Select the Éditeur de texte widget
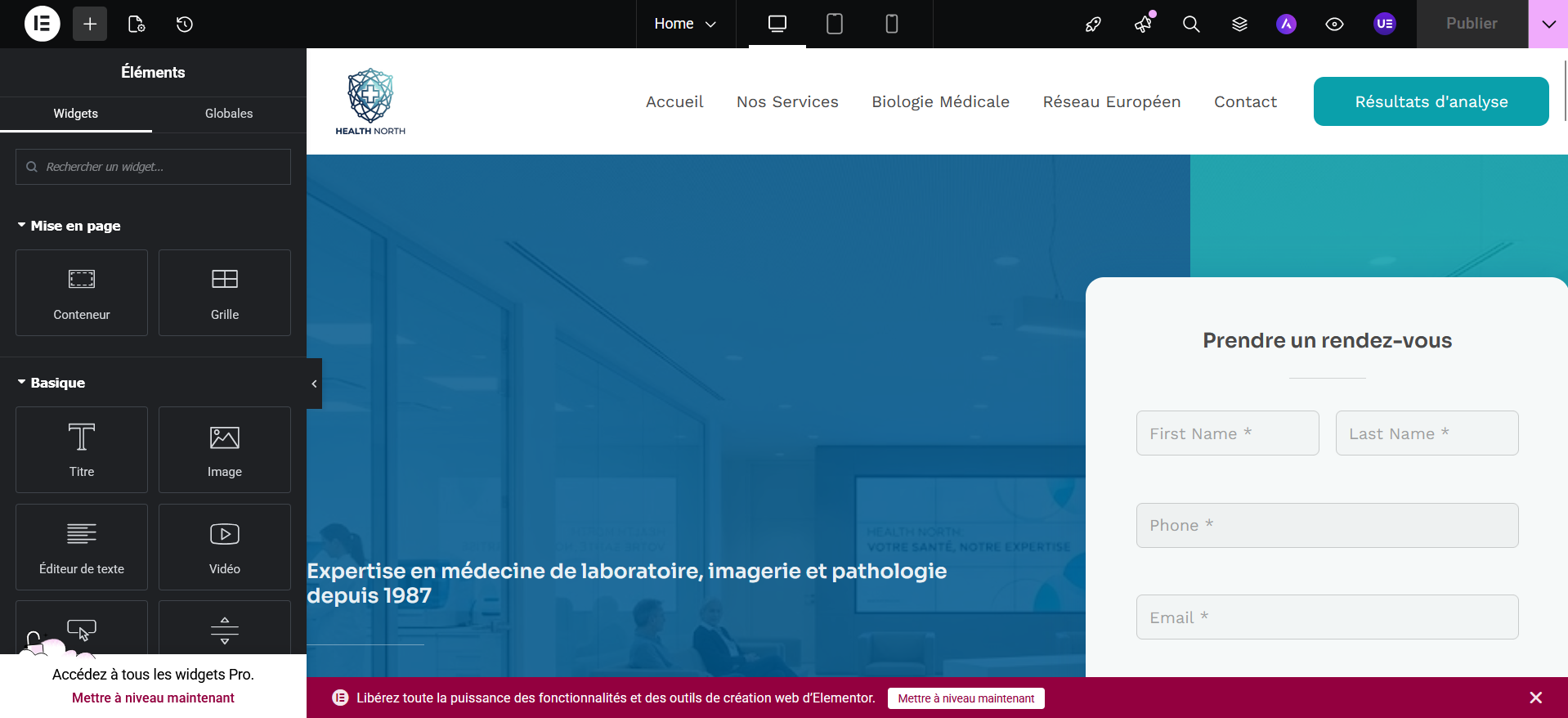 (82, 547)
